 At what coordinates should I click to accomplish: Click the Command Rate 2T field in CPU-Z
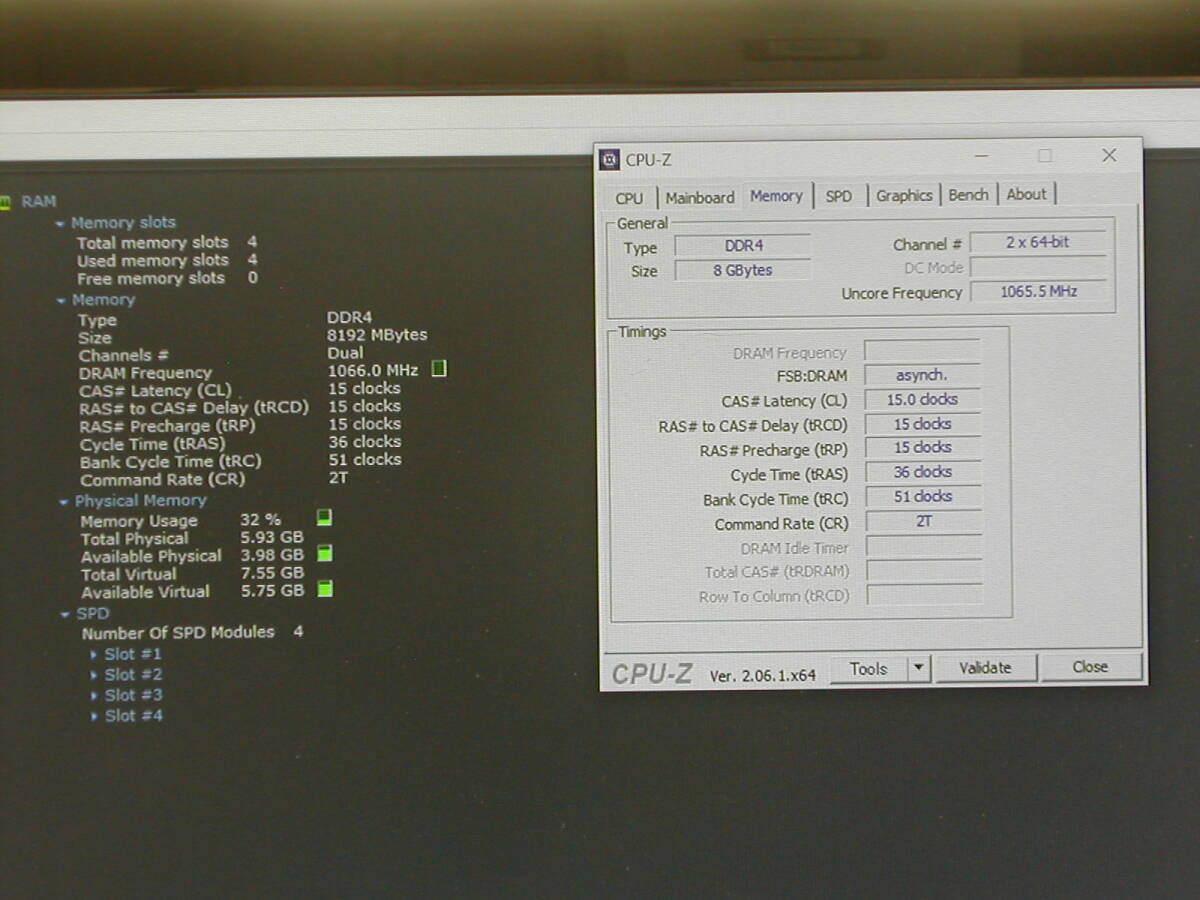922,521
